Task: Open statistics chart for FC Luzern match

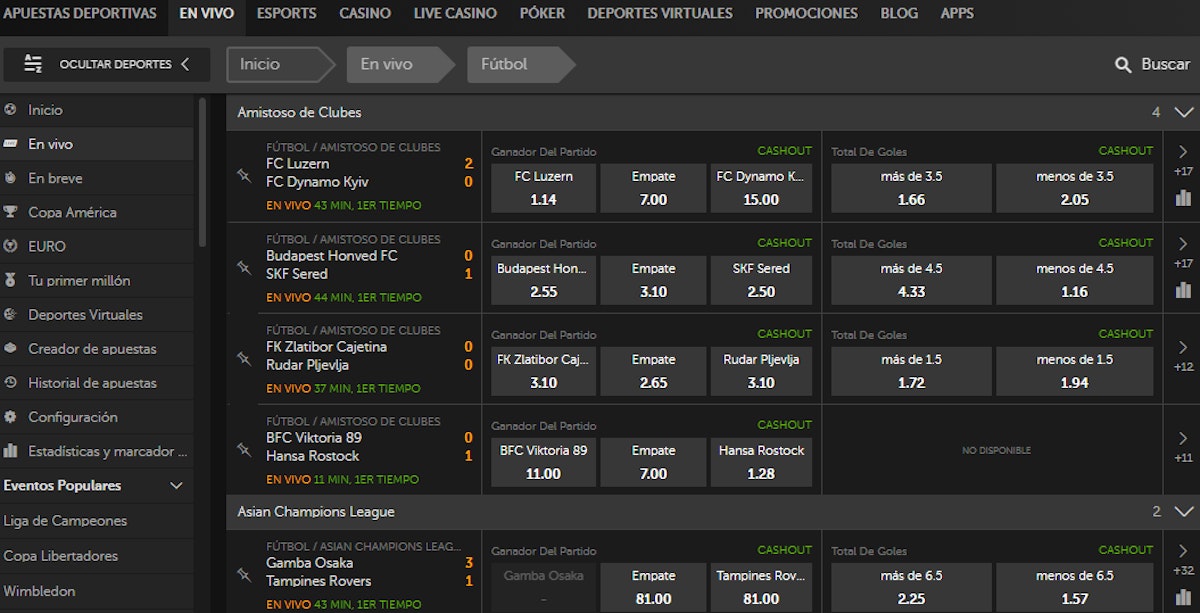Action: 1184,198
